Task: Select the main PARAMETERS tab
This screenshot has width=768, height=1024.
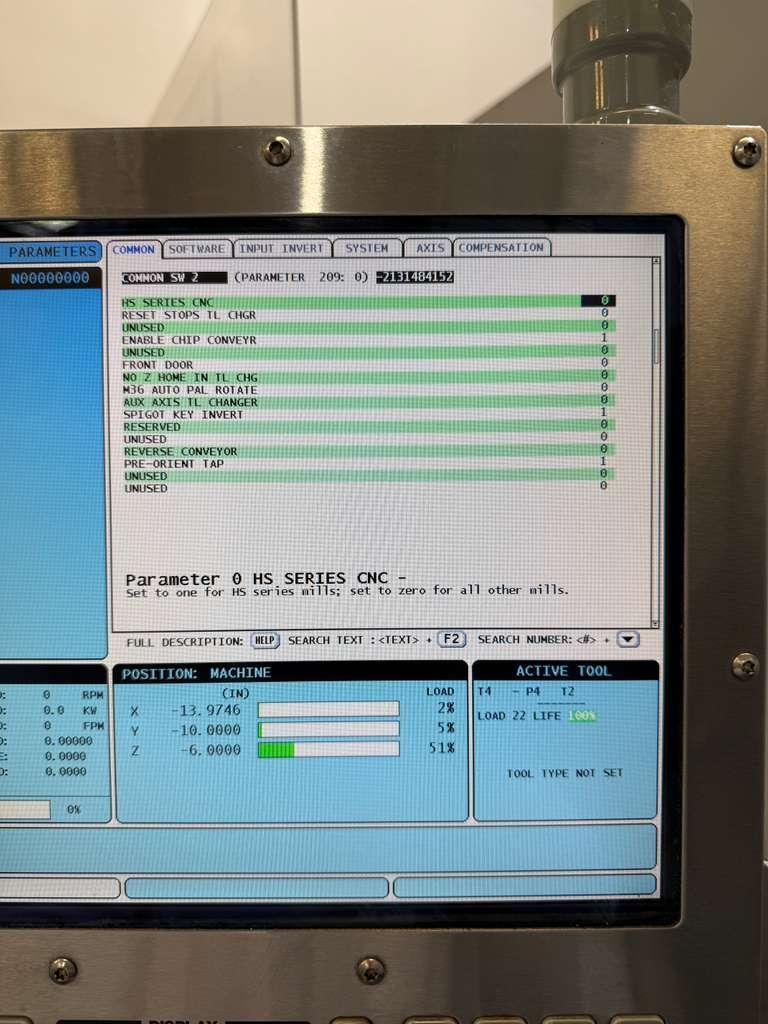Action: click(x=54, y=252)
